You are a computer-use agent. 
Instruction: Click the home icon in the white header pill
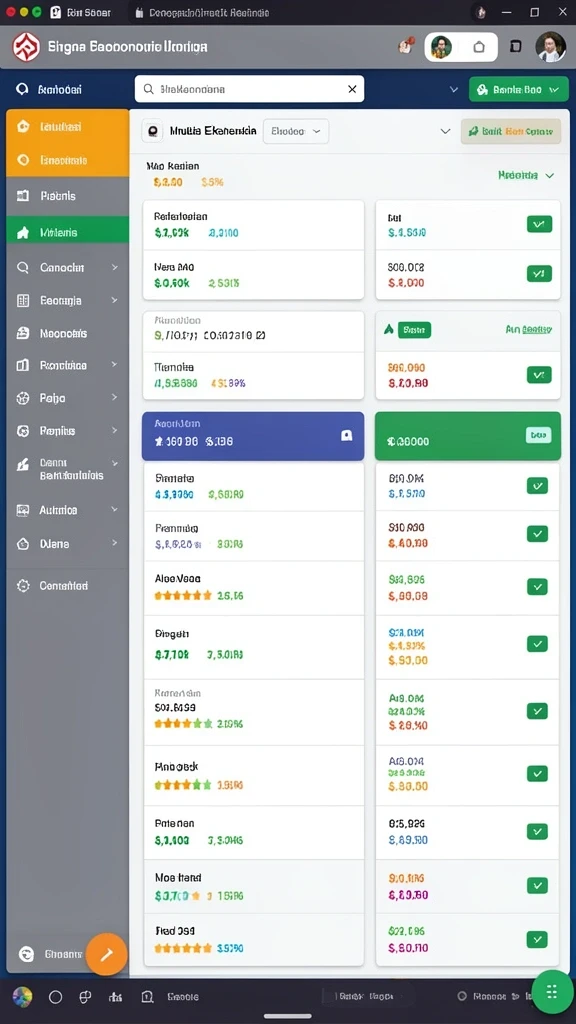(x=479, y=47)
